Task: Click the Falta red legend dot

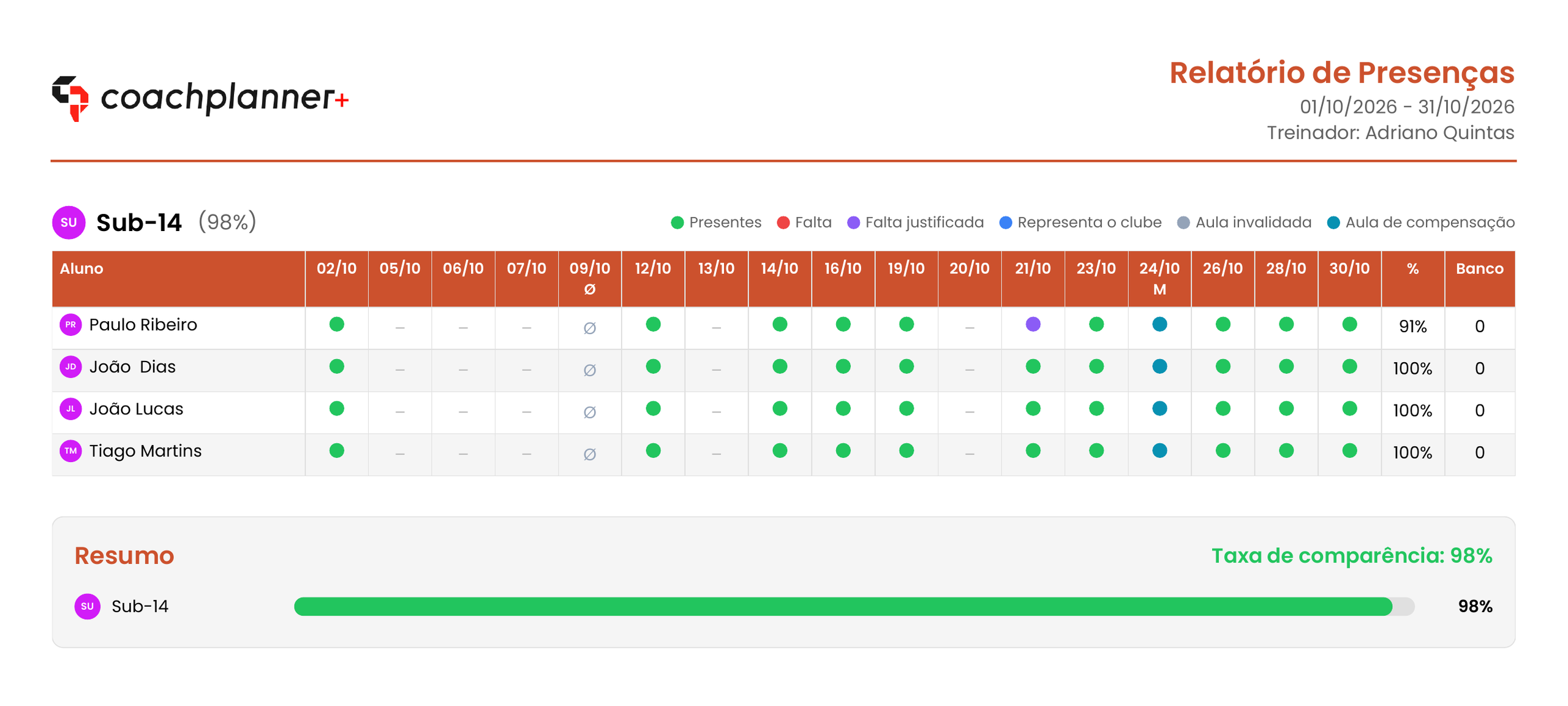Action: point(783,222)
